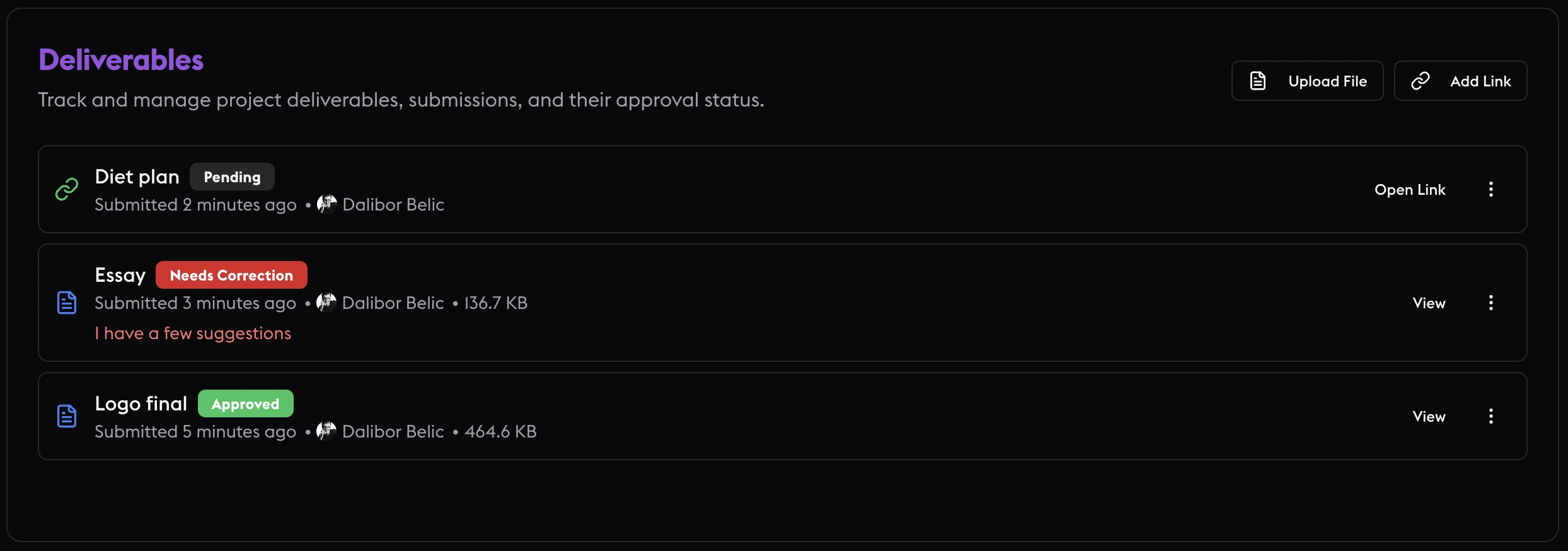This screenshot has height=551, width=1568.
Task: Click the green Approved status badge
Action: (245, 404)
